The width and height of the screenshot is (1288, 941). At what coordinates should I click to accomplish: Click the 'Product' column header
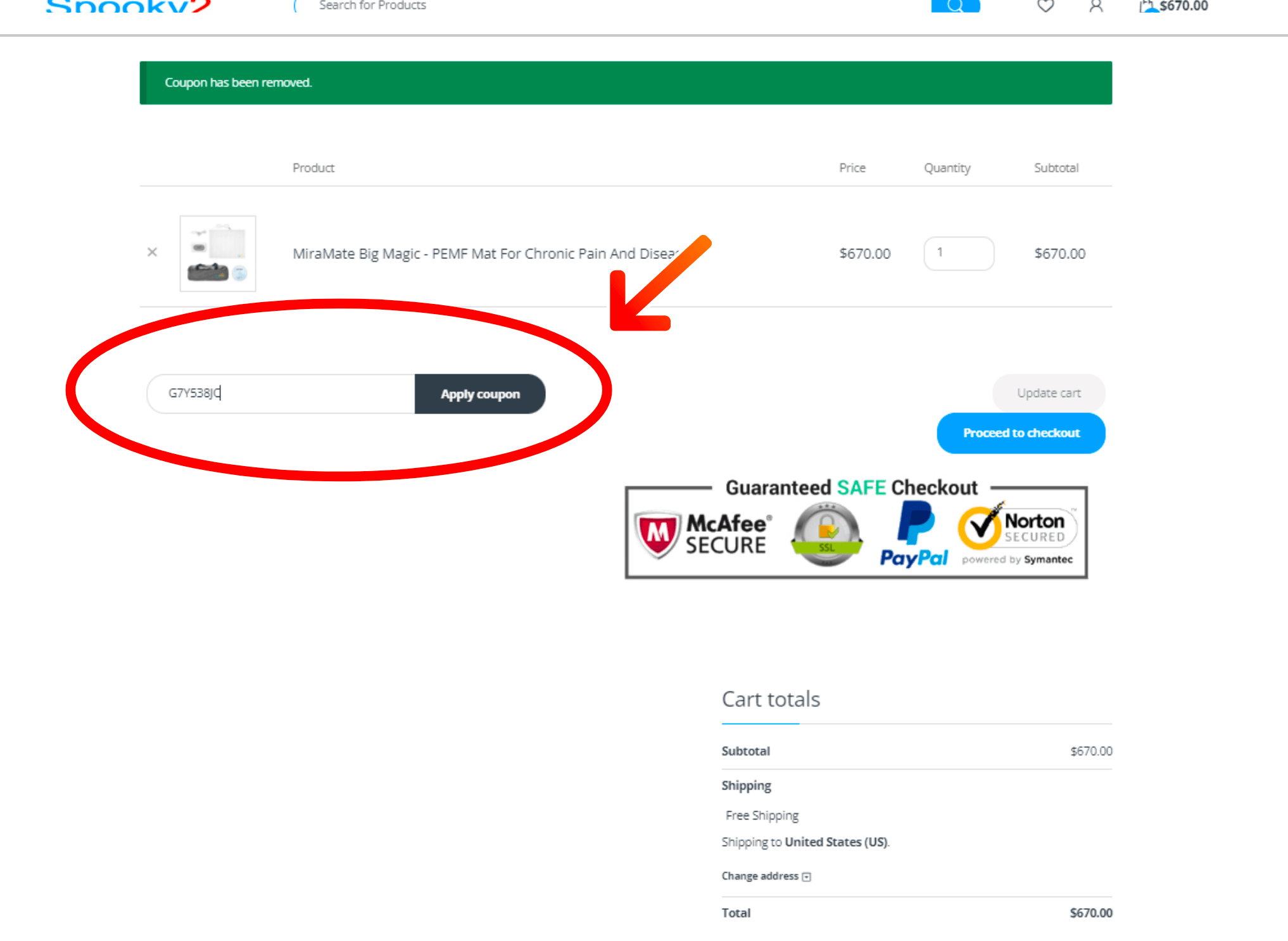[313, 168]
